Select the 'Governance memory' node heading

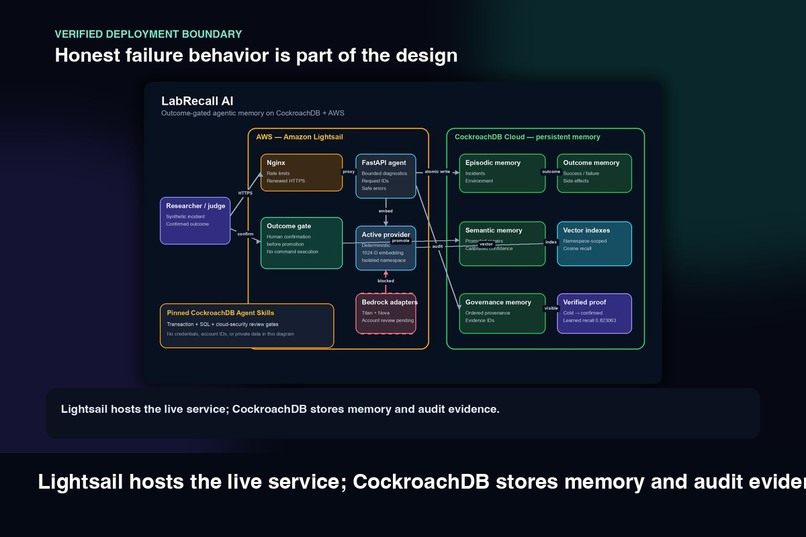coord(498,302)
